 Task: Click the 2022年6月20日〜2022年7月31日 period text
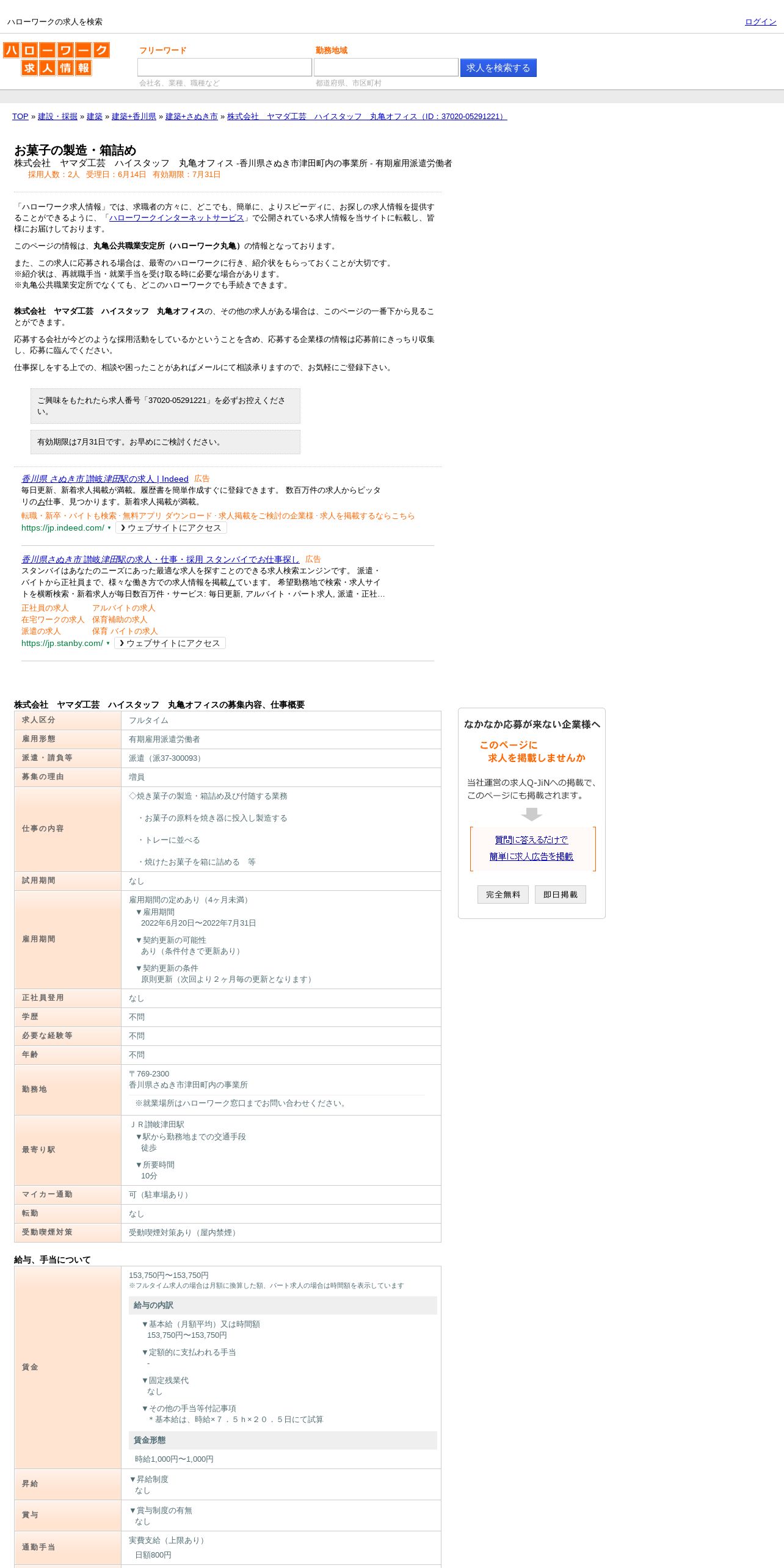tap(198, 923)
